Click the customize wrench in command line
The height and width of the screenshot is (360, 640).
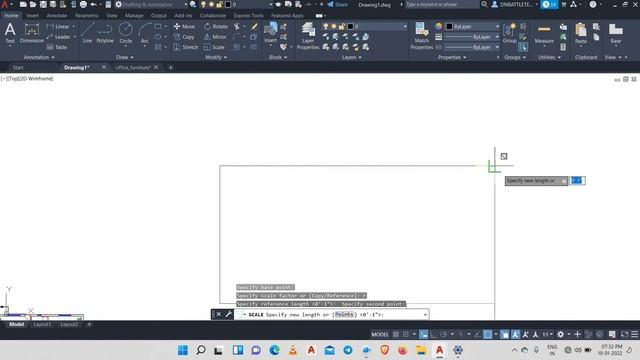click(x=228, y=314)
